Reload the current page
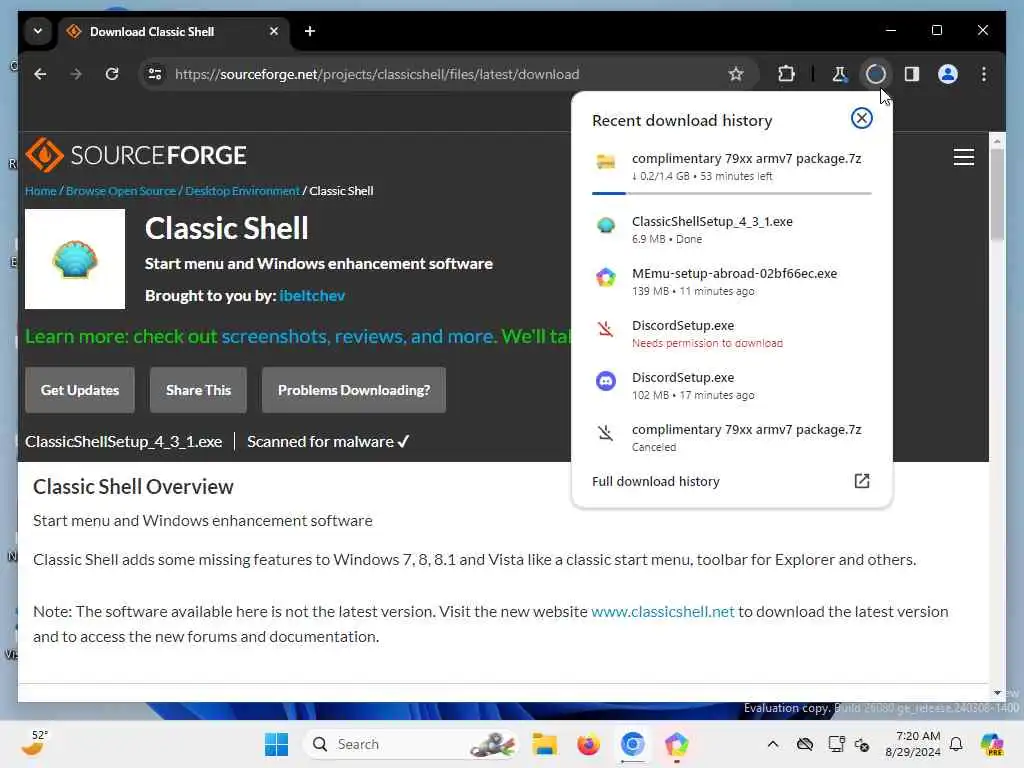This screenshot has width=1024, height=768. tap(112, 74)
